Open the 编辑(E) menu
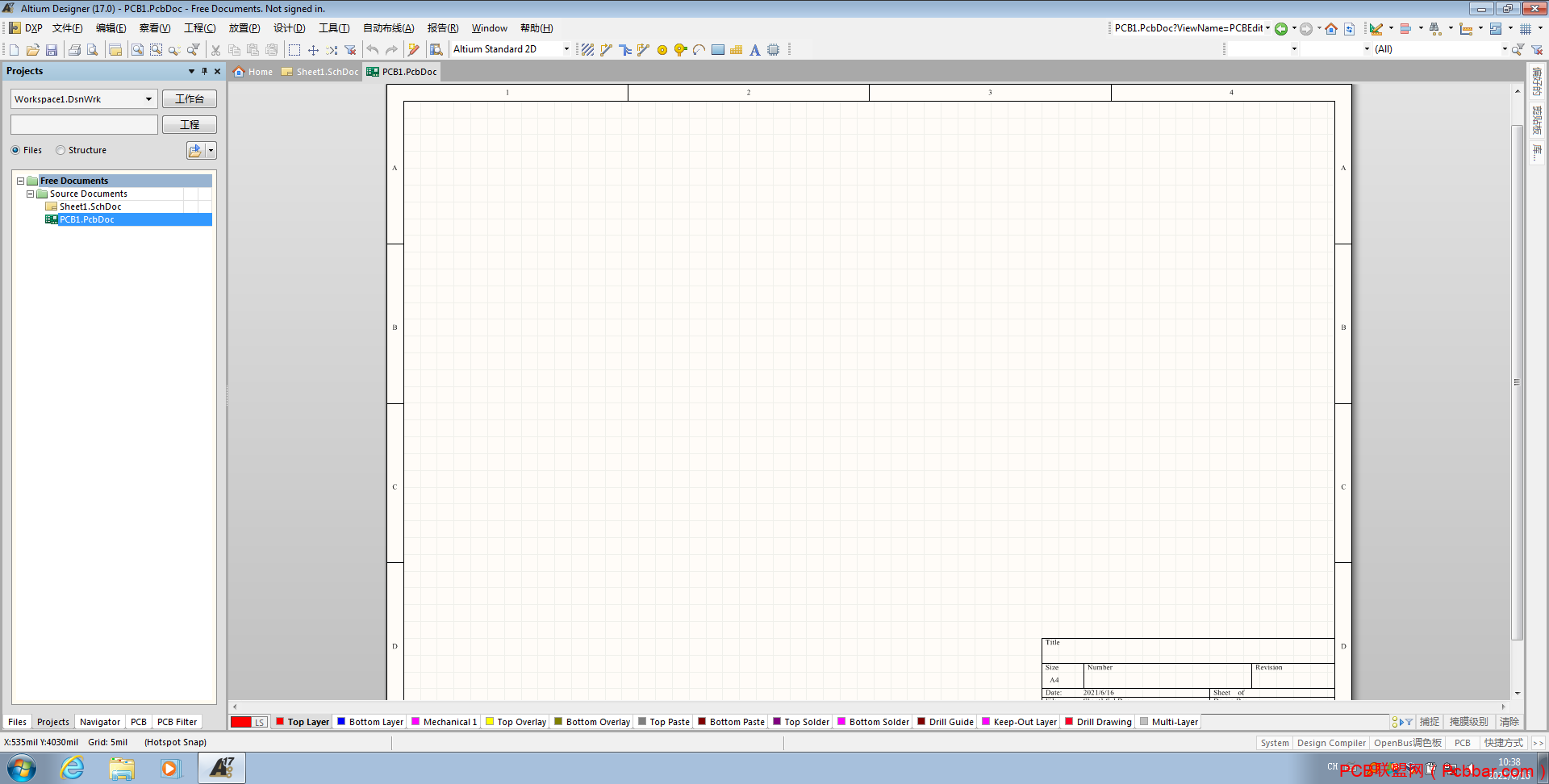Screen dimensions: 1549x784 pyautogui.click(x=111, y=28)
